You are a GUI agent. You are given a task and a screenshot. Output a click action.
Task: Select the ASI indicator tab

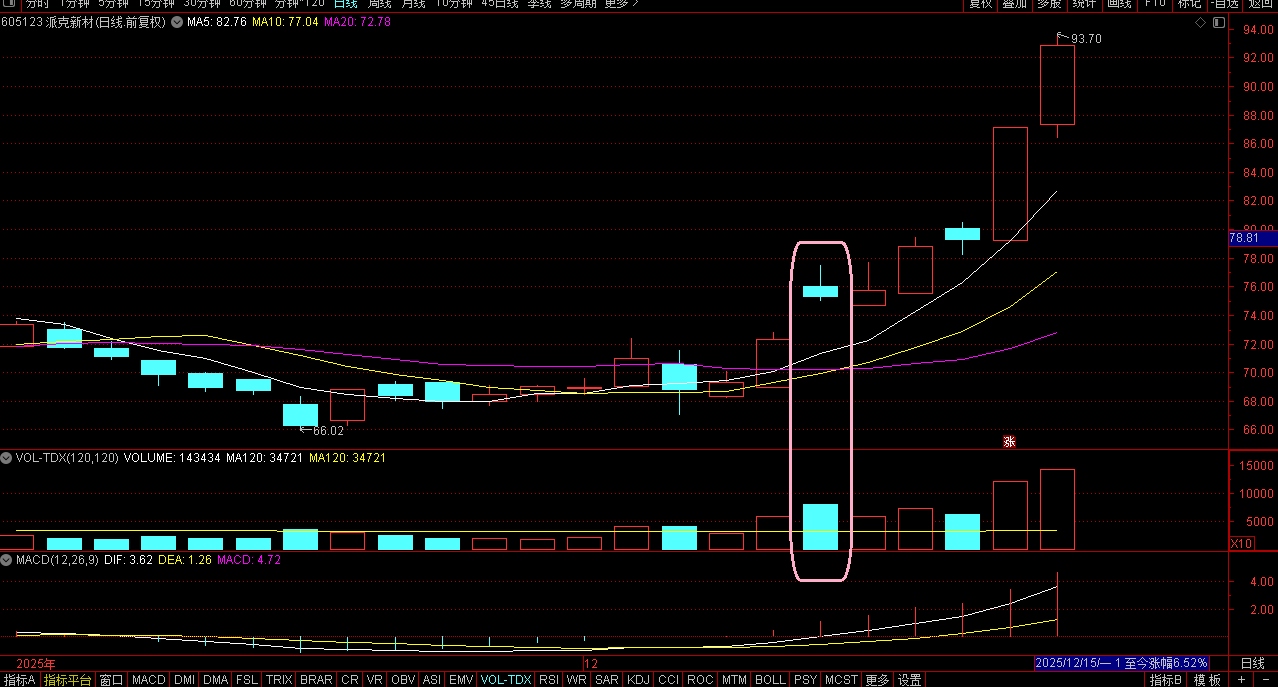[x=432, y=680]
